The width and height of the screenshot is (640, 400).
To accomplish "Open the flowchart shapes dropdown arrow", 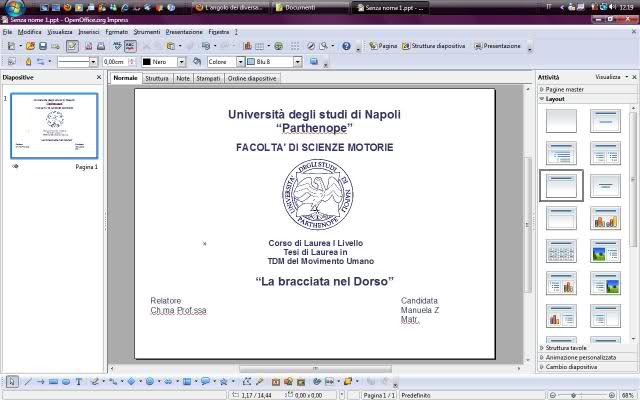I will click(196, 382).
